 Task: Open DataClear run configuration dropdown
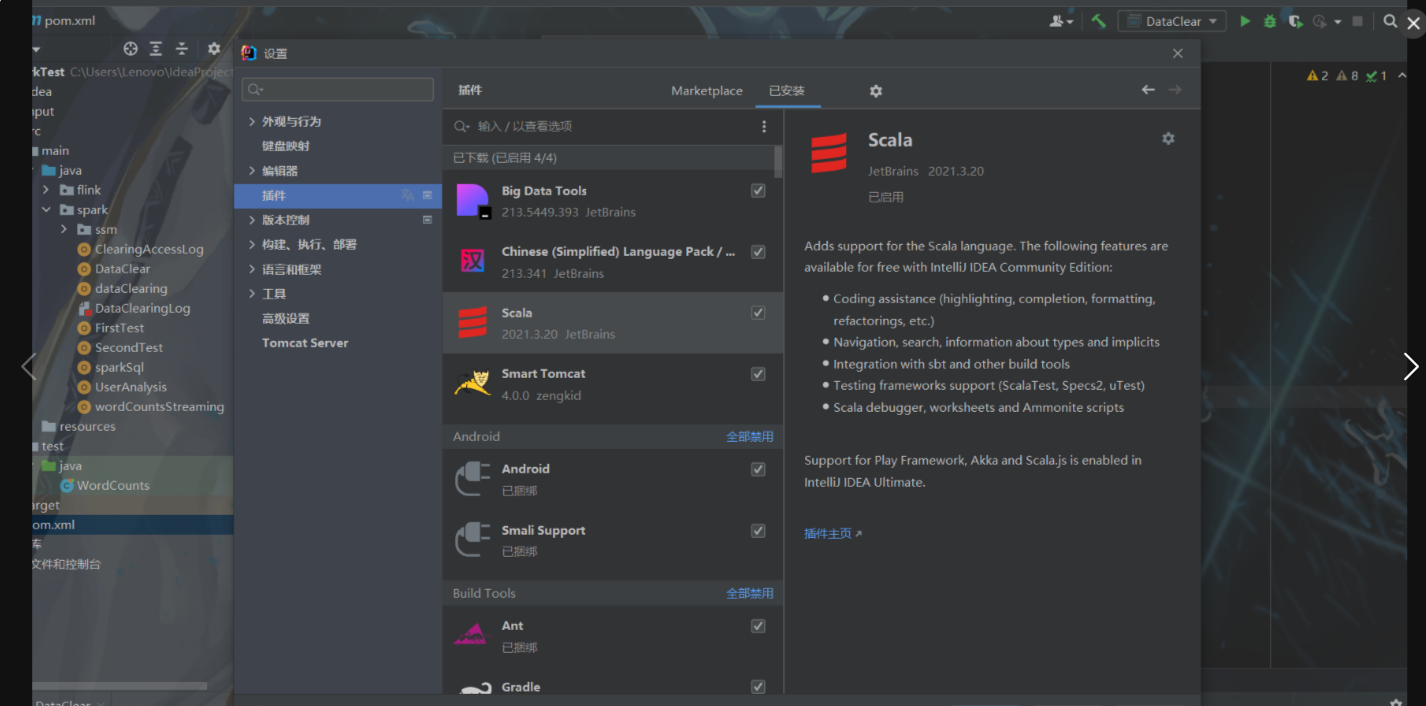(1172, 21)
